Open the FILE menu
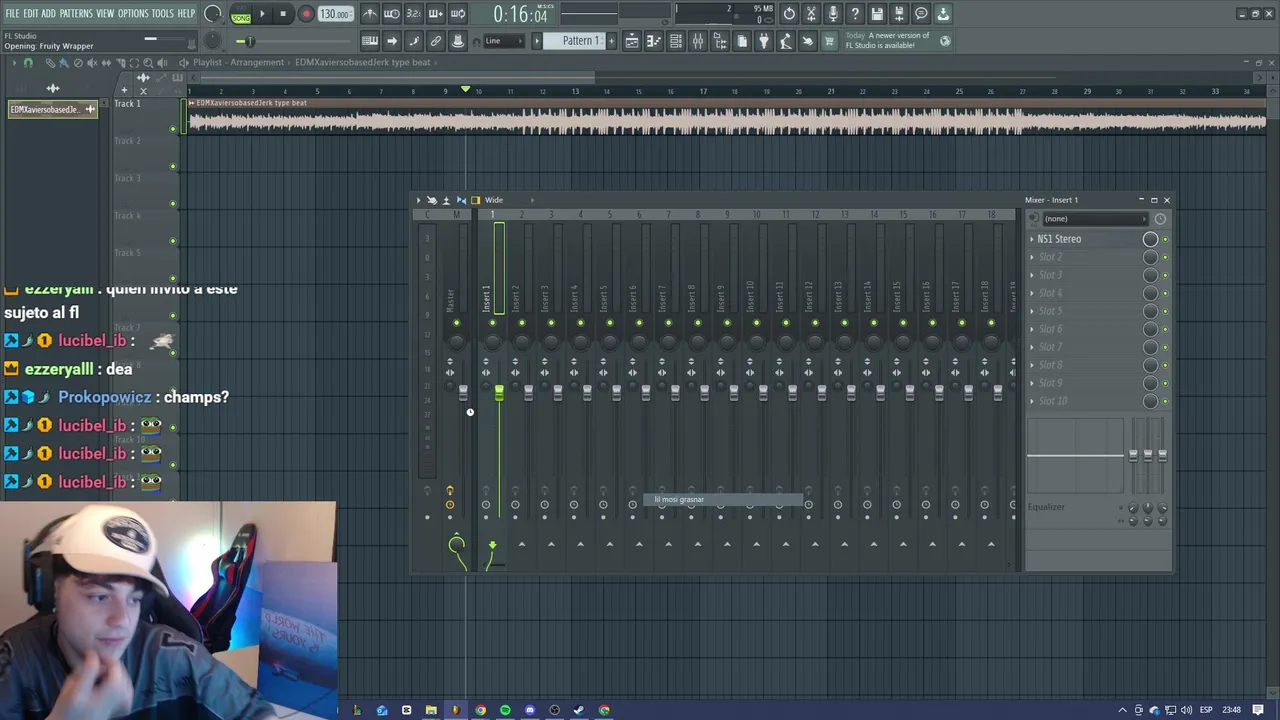The image size is (1280, 720). click(x=12, y=13)
